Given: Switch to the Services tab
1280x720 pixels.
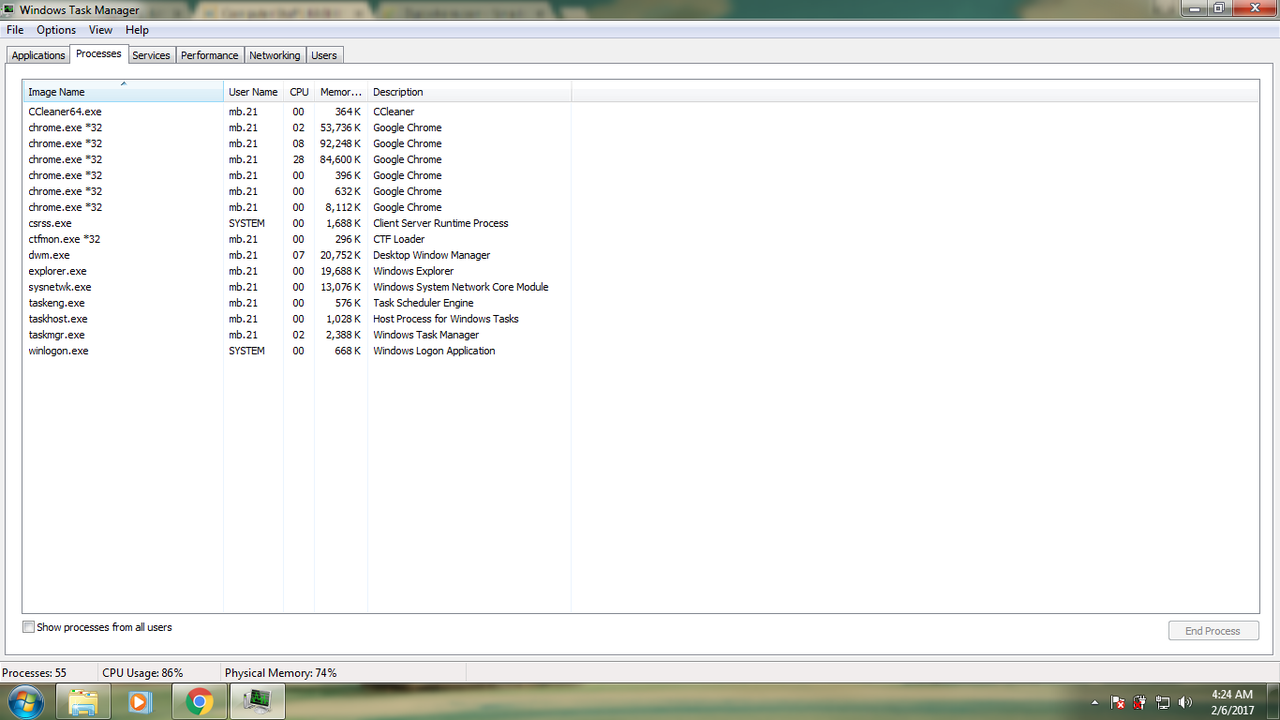Looking at the screenshot, I should click(151, 55).
